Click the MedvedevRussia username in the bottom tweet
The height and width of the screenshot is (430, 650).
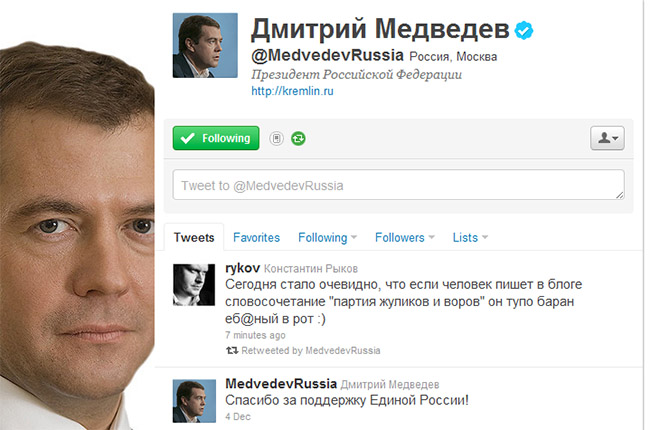click(281, 384)
